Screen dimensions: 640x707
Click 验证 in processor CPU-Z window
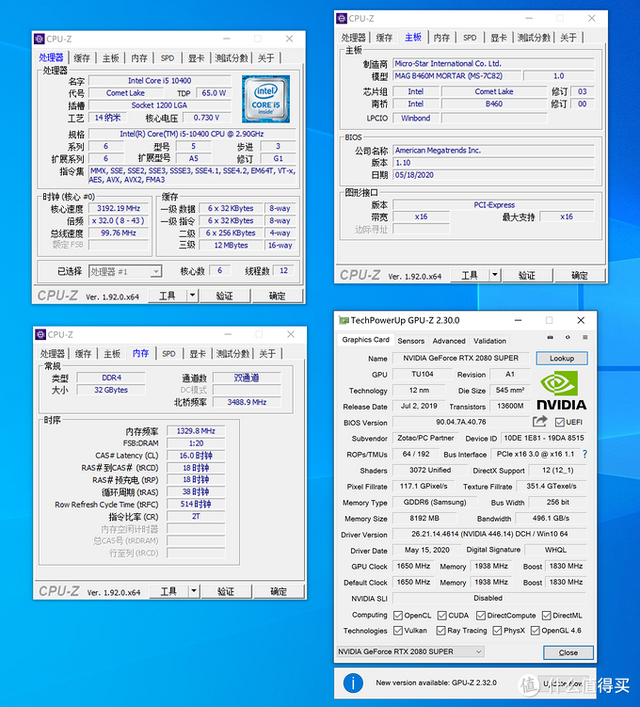(x=224, y=296)
